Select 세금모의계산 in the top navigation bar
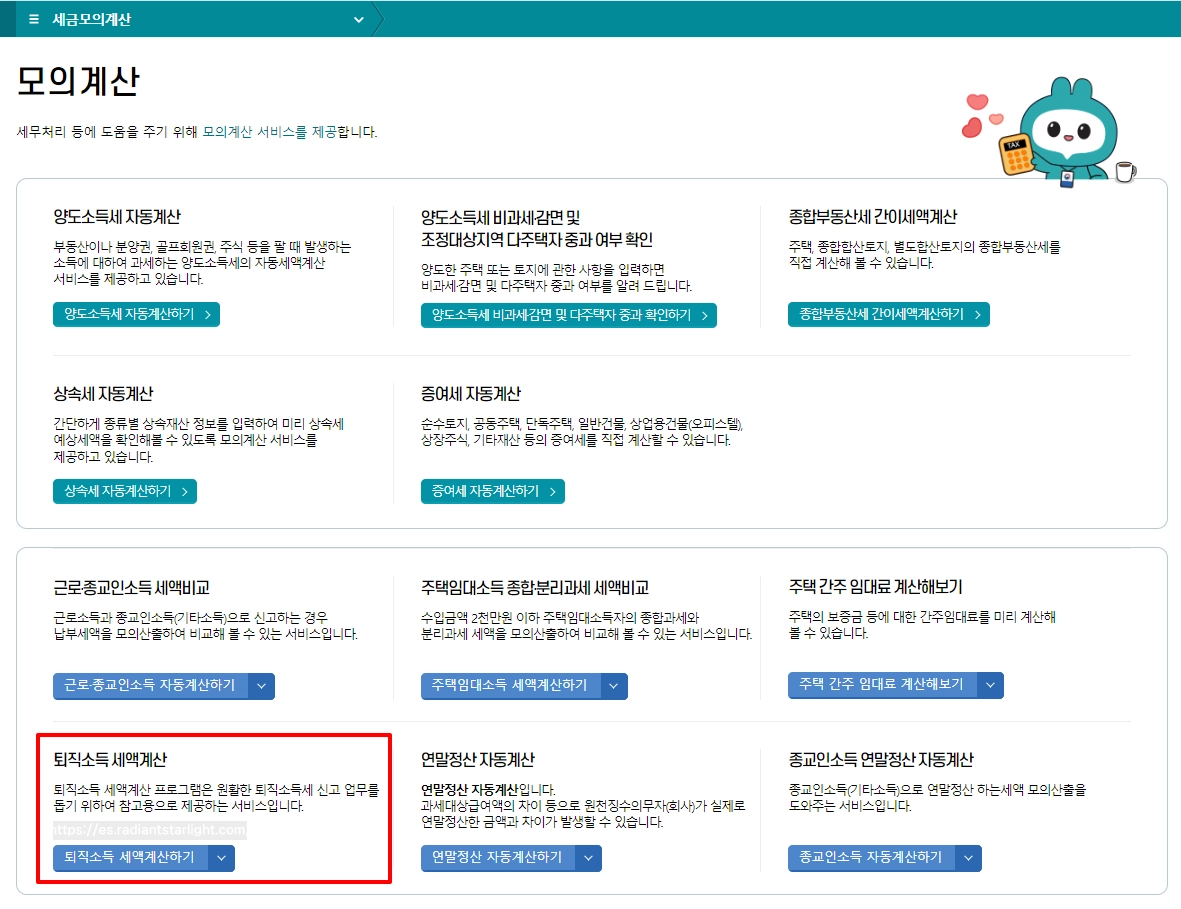1181x909 pixels. point(90,19)
